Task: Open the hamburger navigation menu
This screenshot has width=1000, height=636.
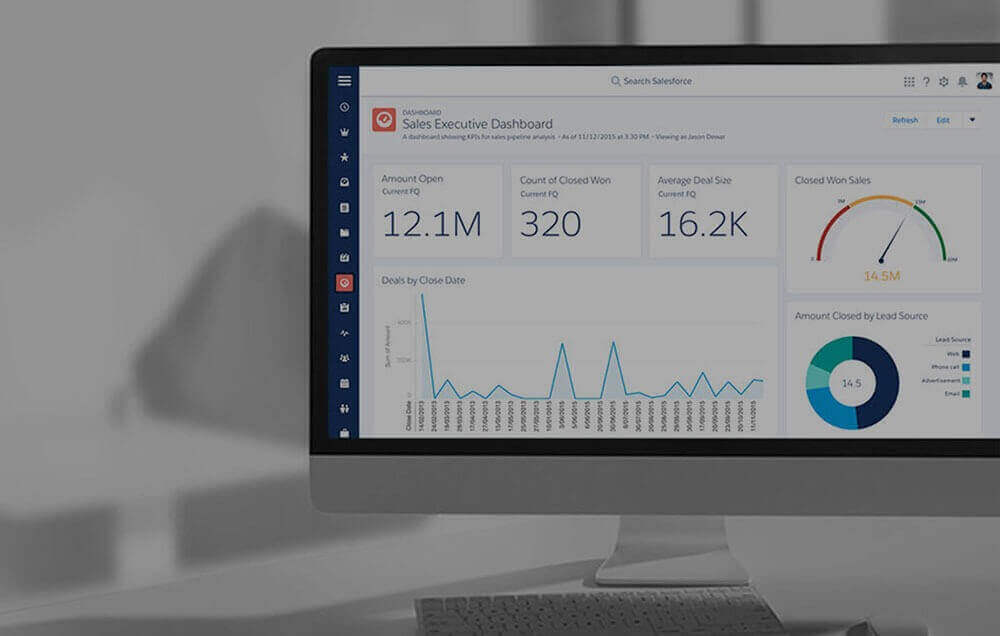Action: pyautogui.click(x=344, y=80)
